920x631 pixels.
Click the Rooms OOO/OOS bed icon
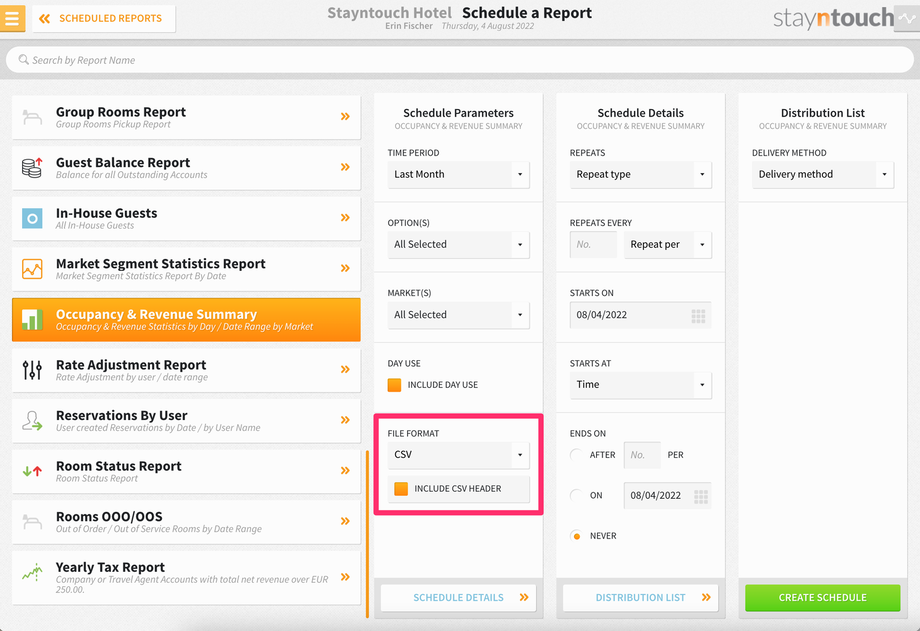(x=32, y=522)
